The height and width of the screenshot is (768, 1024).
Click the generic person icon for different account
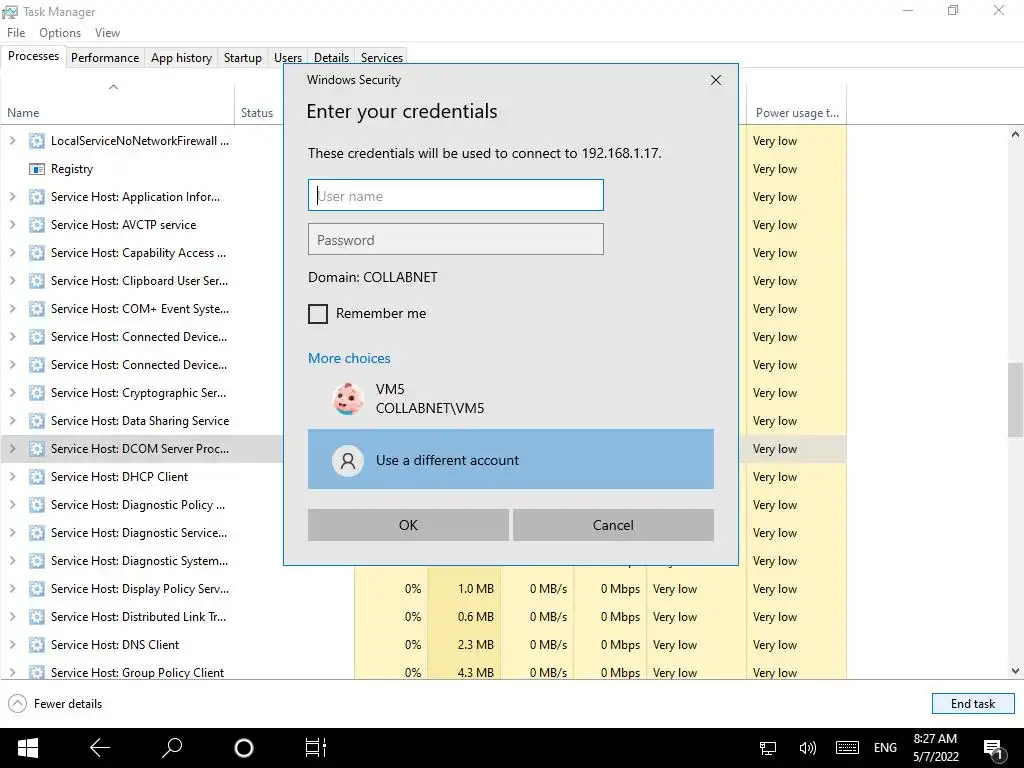pos(347,460)
